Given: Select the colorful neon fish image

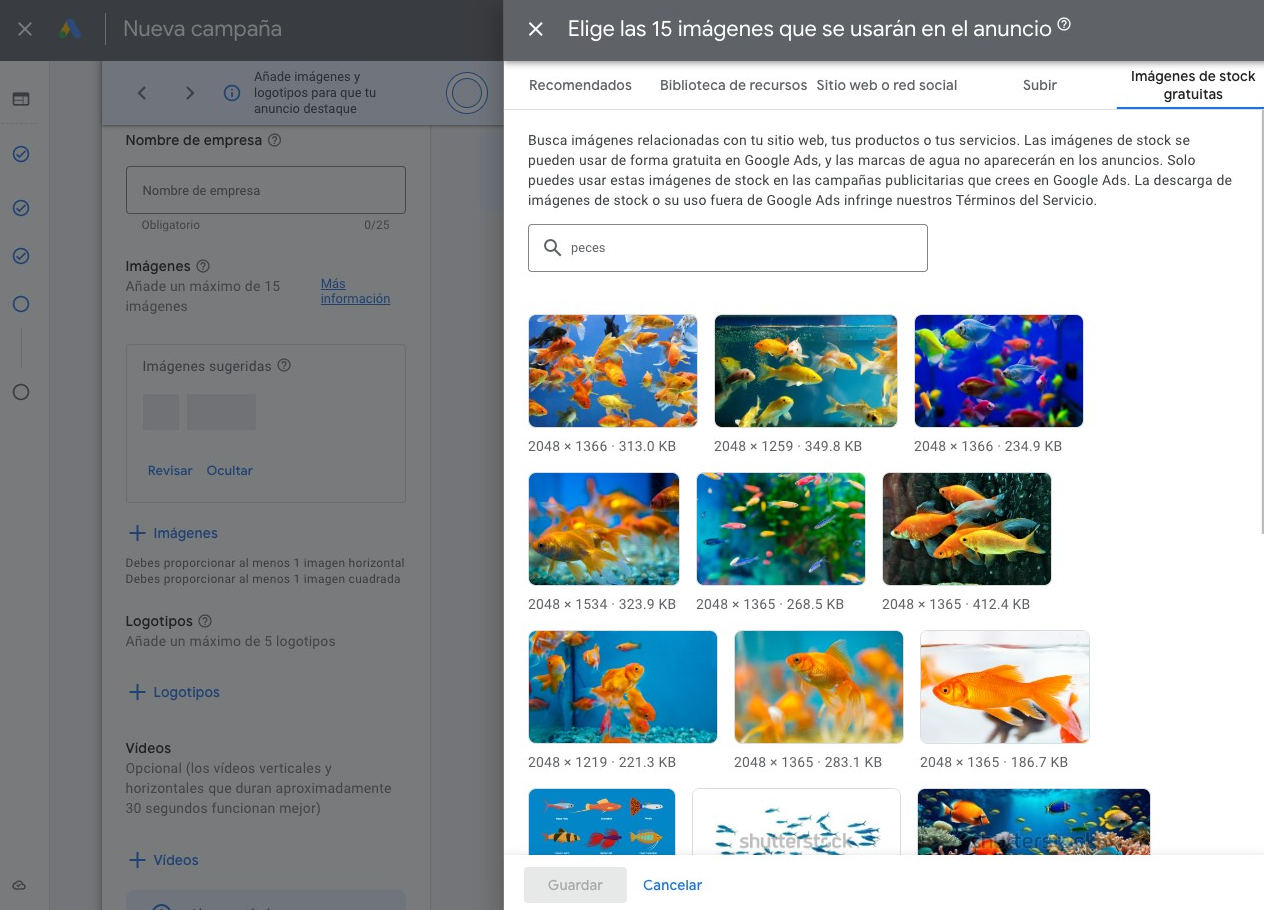Looking at the screenshot, I should tap(998, 371).
